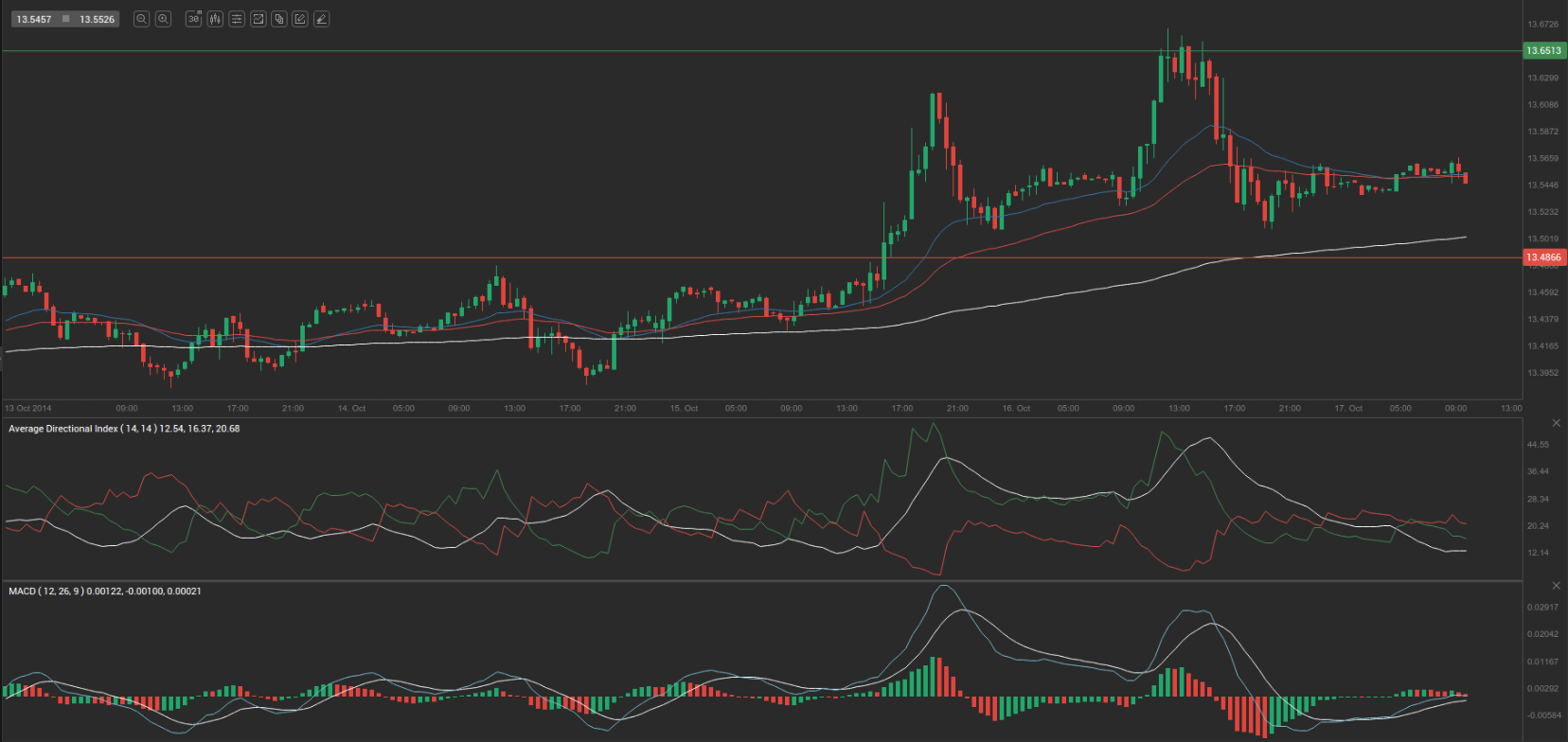Click the red 13.4866 price level tag

(1543, 257)
